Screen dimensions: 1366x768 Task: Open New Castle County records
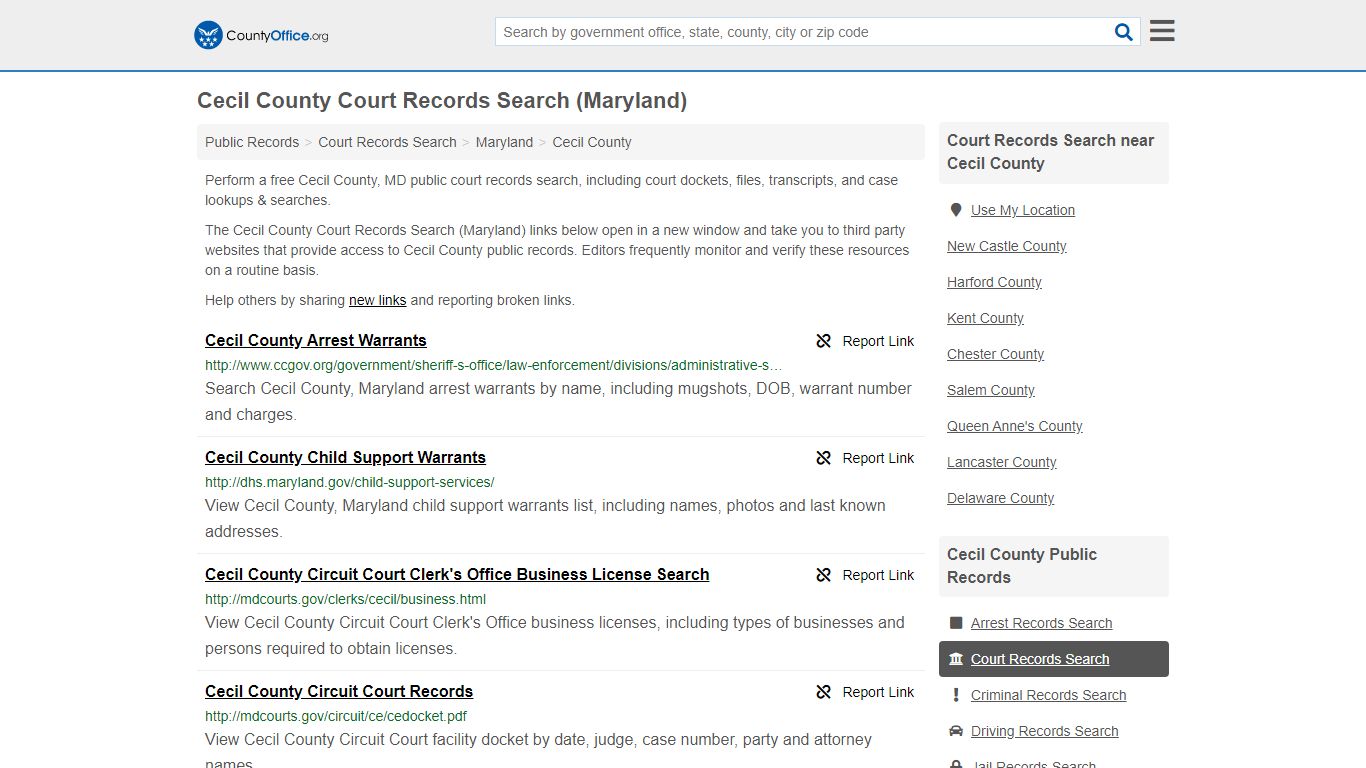click(1007, 246)
